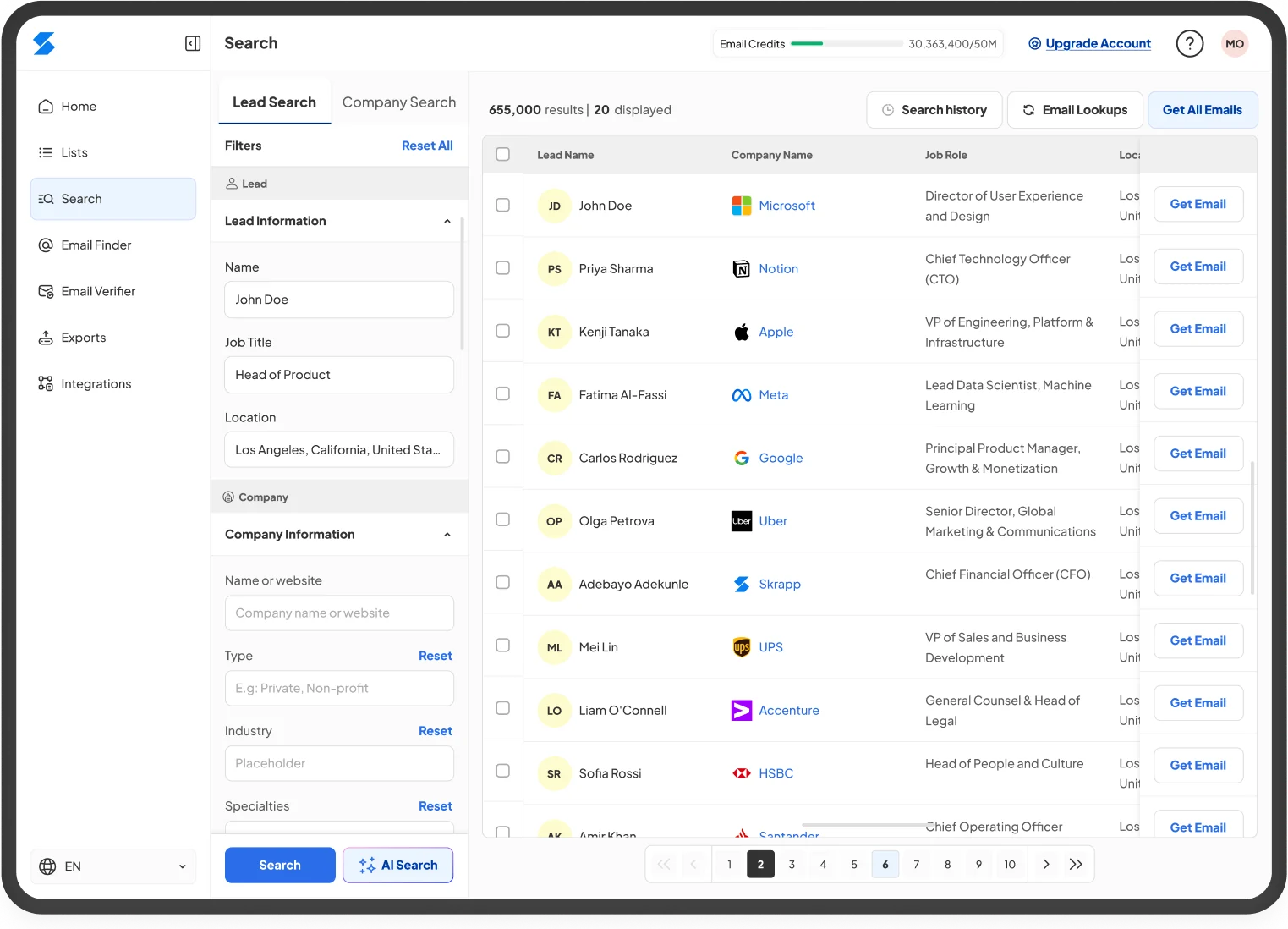Viewport: 1288px width, 929px height.
Task: Open the help question mark icon
Action: [1189, 43]
